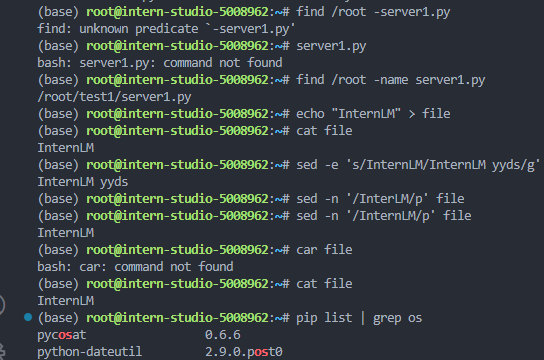Click the misspelled sed -n '/InterLM/p' file command
The width and height of the screenshot is (544, 360).
pos(380,199)
